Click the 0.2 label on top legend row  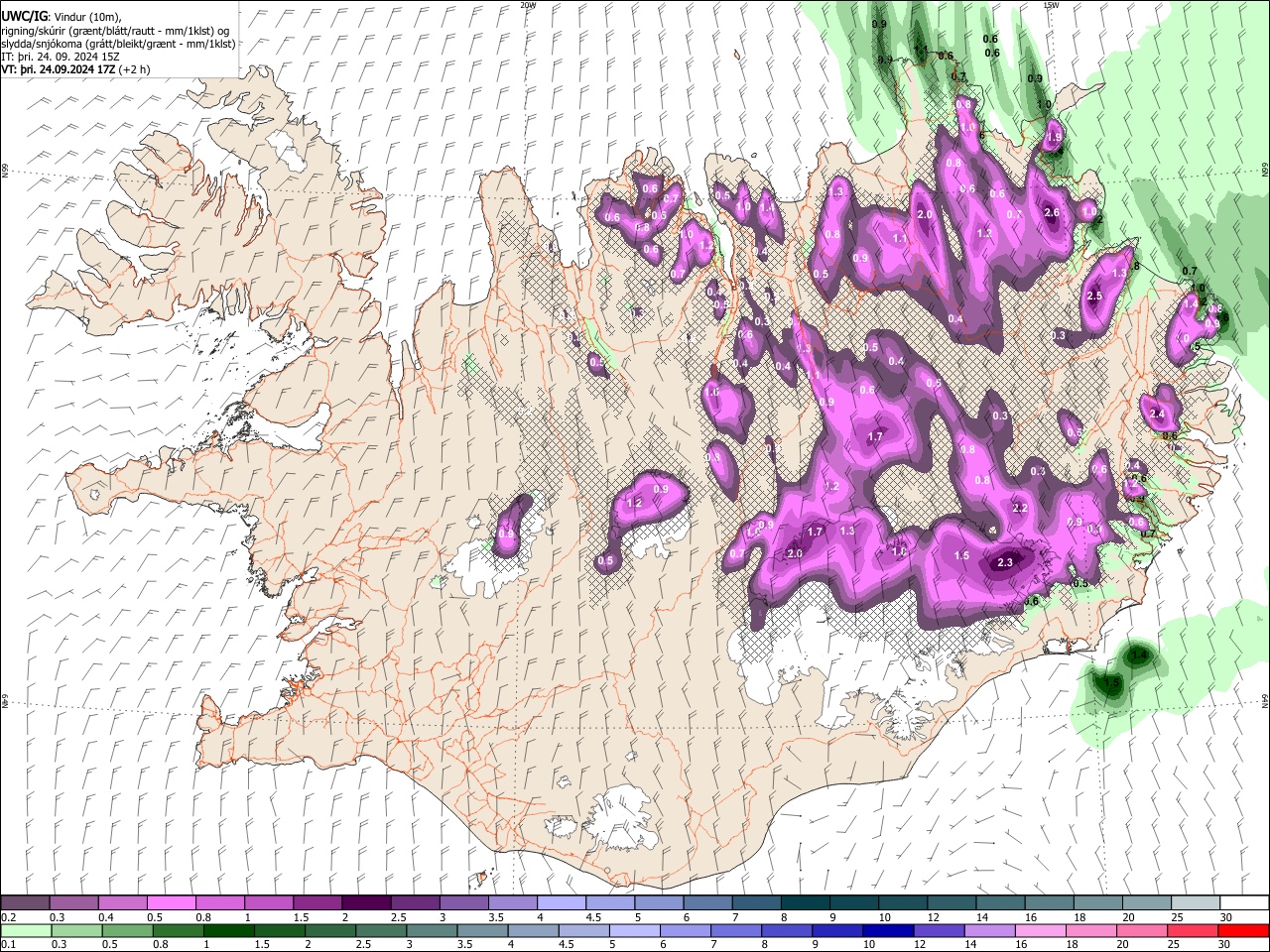coord(10,917)
